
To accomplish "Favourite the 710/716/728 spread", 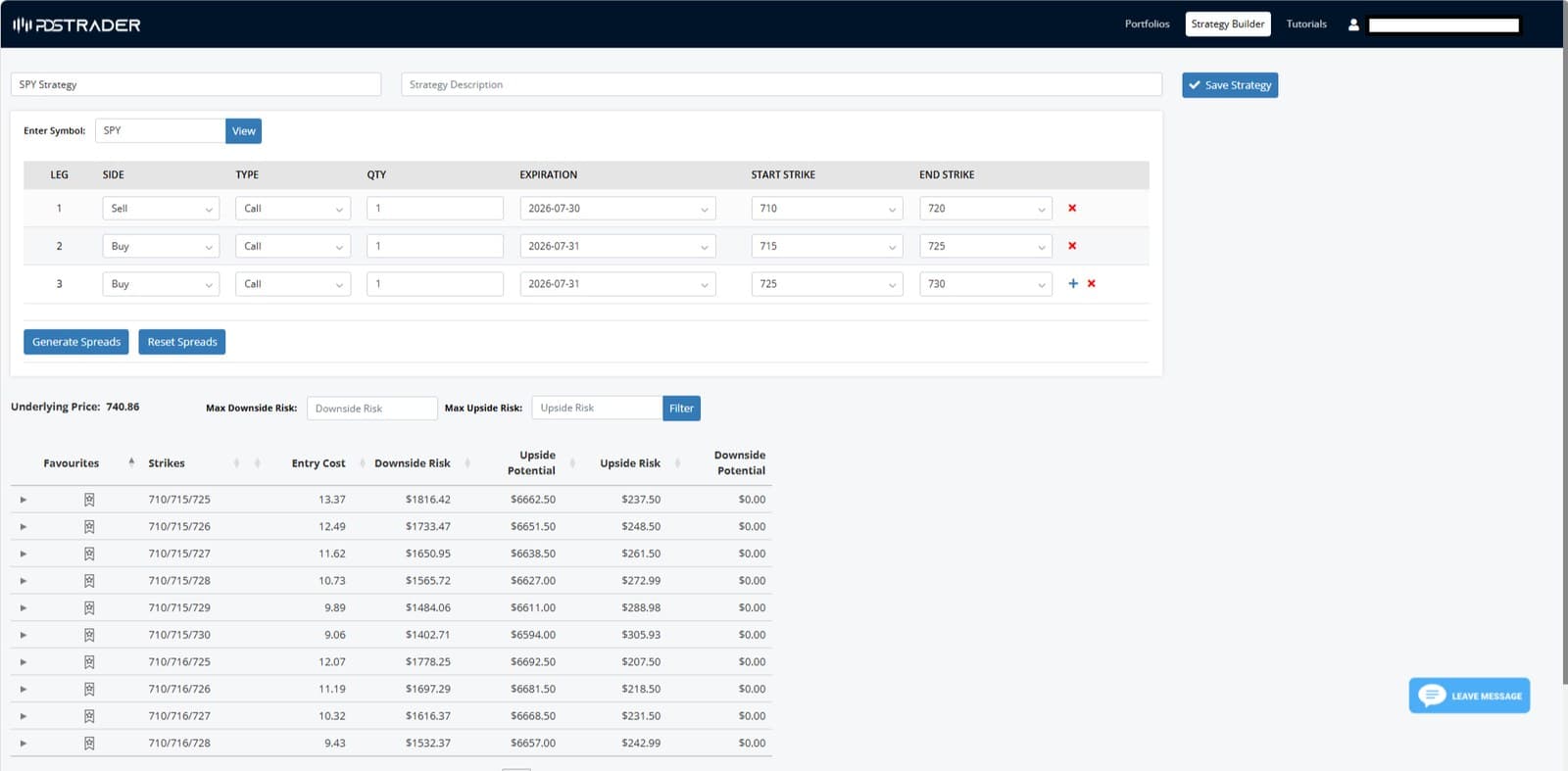I will tap(89, 744).
